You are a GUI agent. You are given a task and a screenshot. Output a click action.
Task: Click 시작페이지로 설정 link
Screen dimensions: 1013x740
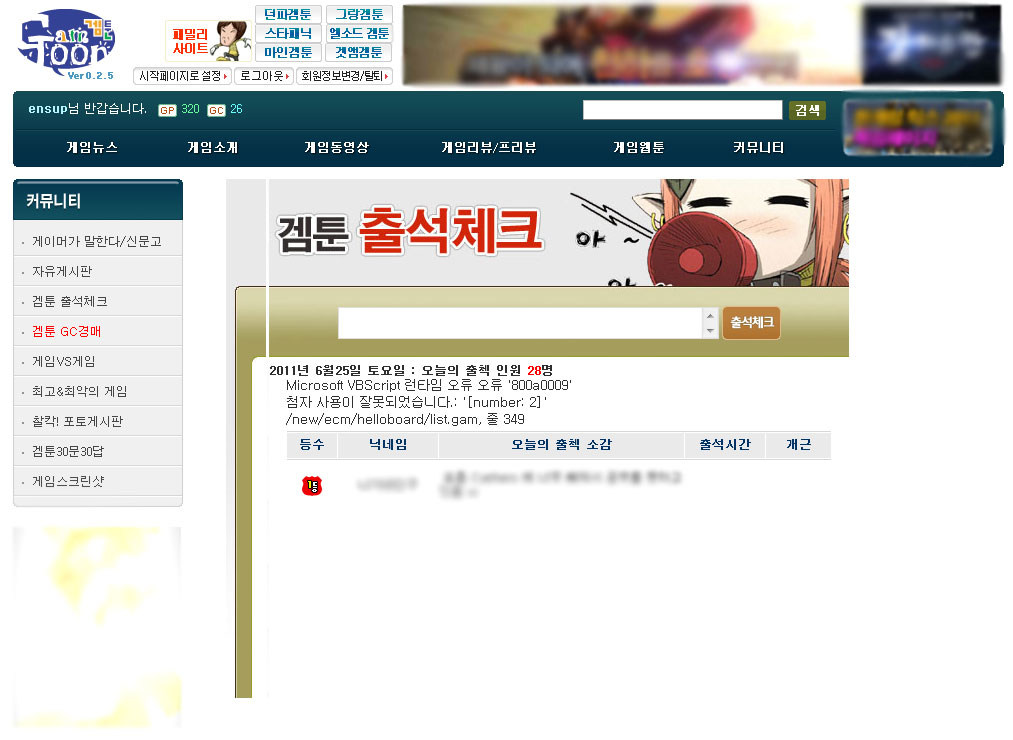coord(183,76)
